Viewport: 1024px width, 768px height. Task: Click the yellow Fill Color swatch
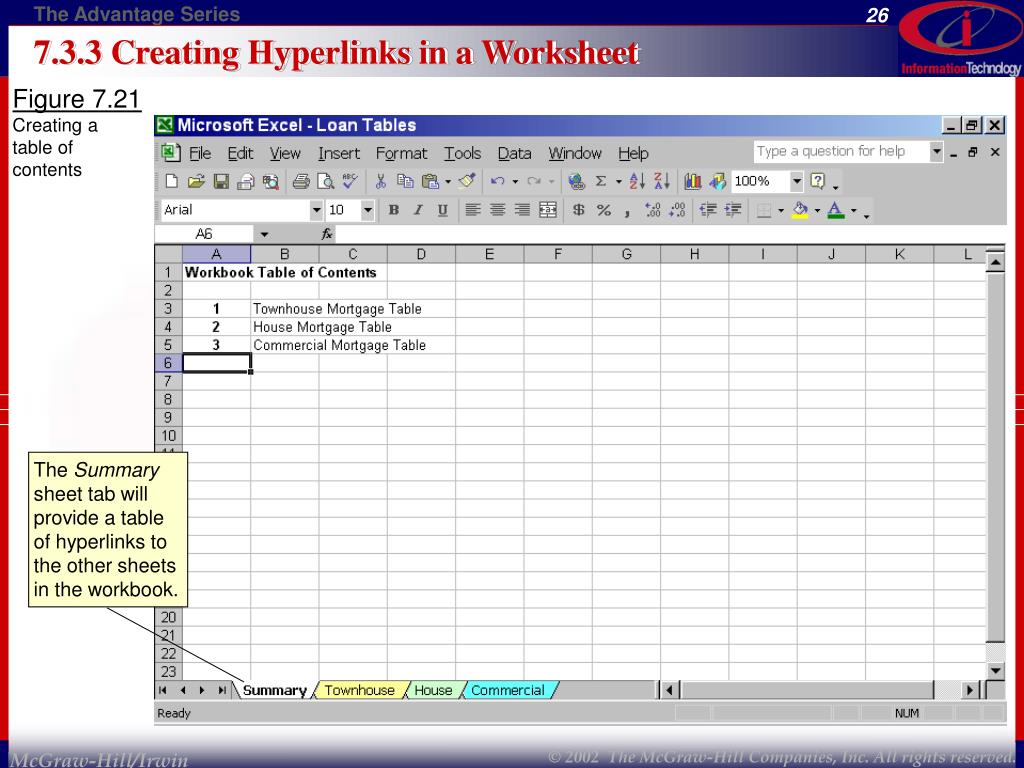800,210
